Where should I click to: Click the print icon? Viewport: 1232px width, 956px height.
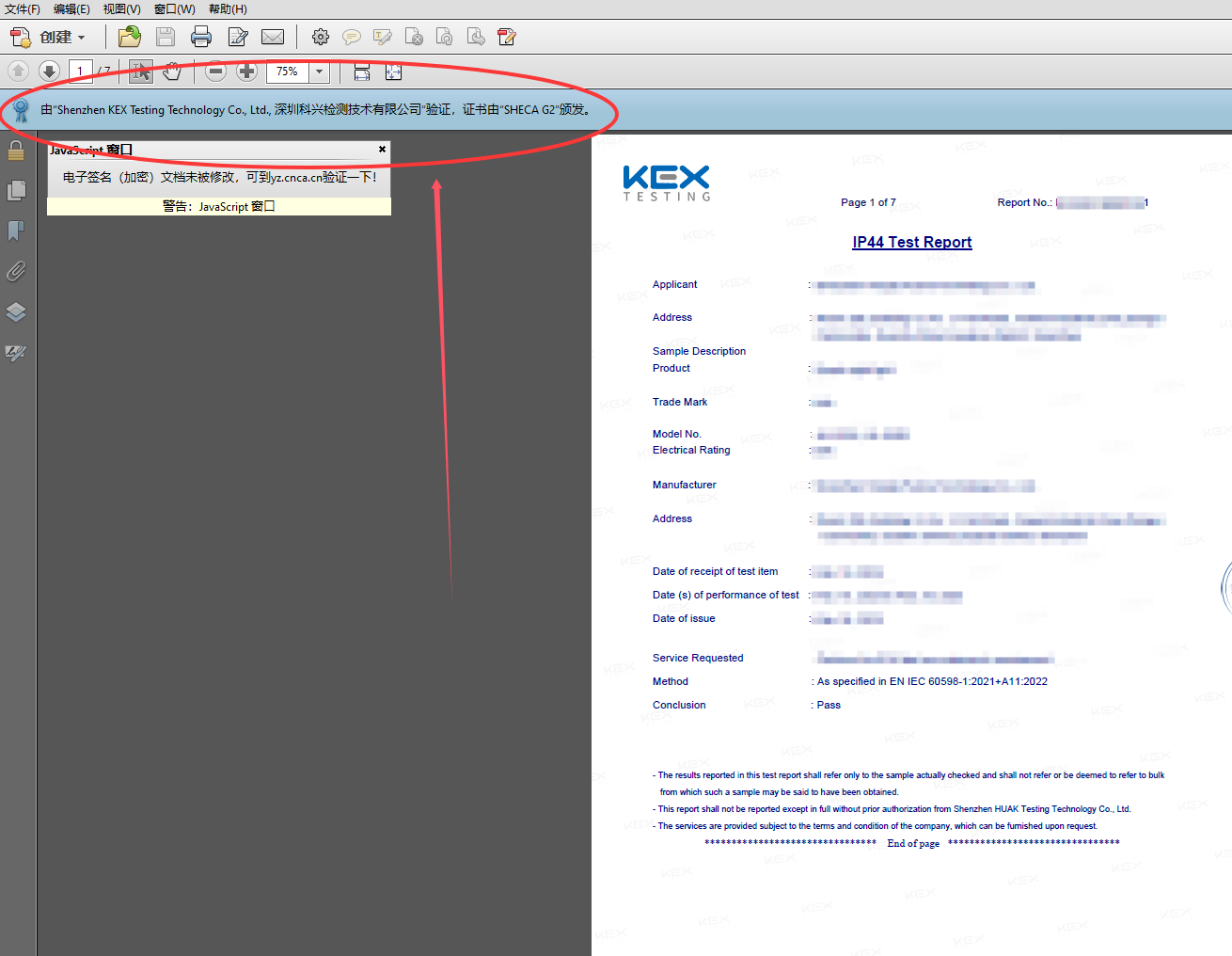pos(201,38)
